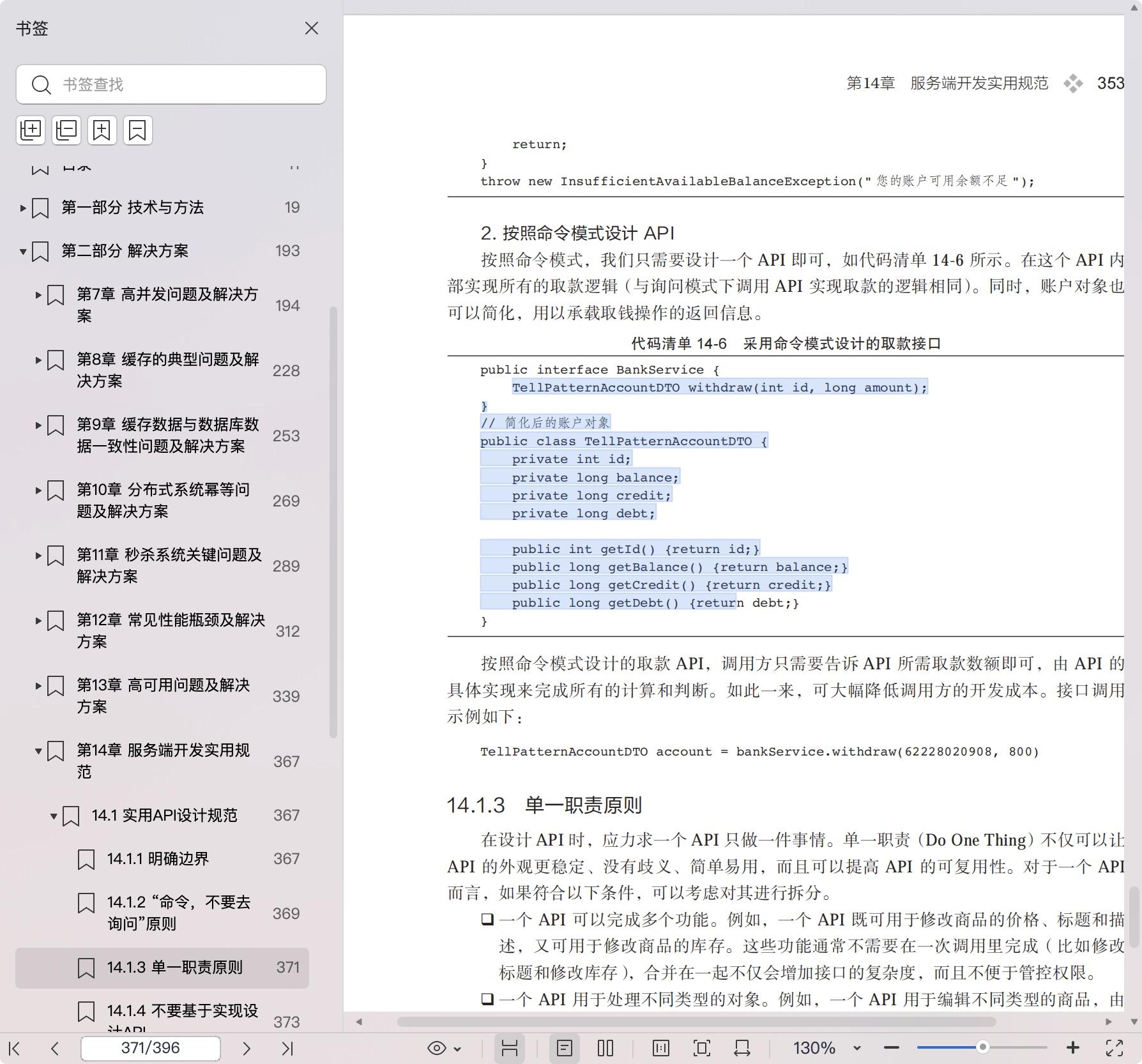Go to next page
Image resolution: width=1142 pixels, height=1064 pixels.
pos(247,1048)
